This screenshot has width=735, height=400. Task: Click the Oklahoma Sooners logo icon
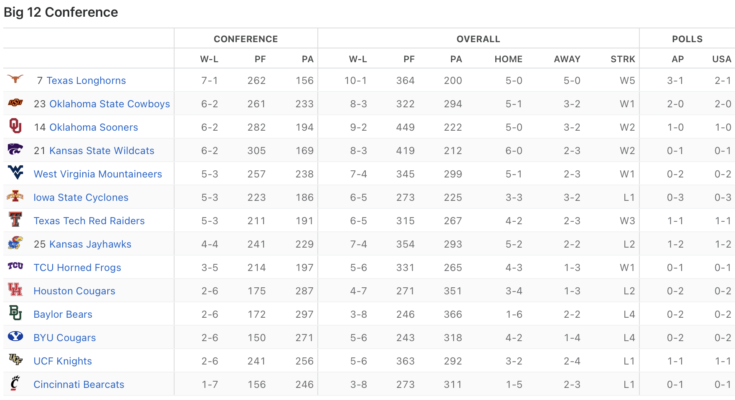click(x=15, y=127)
